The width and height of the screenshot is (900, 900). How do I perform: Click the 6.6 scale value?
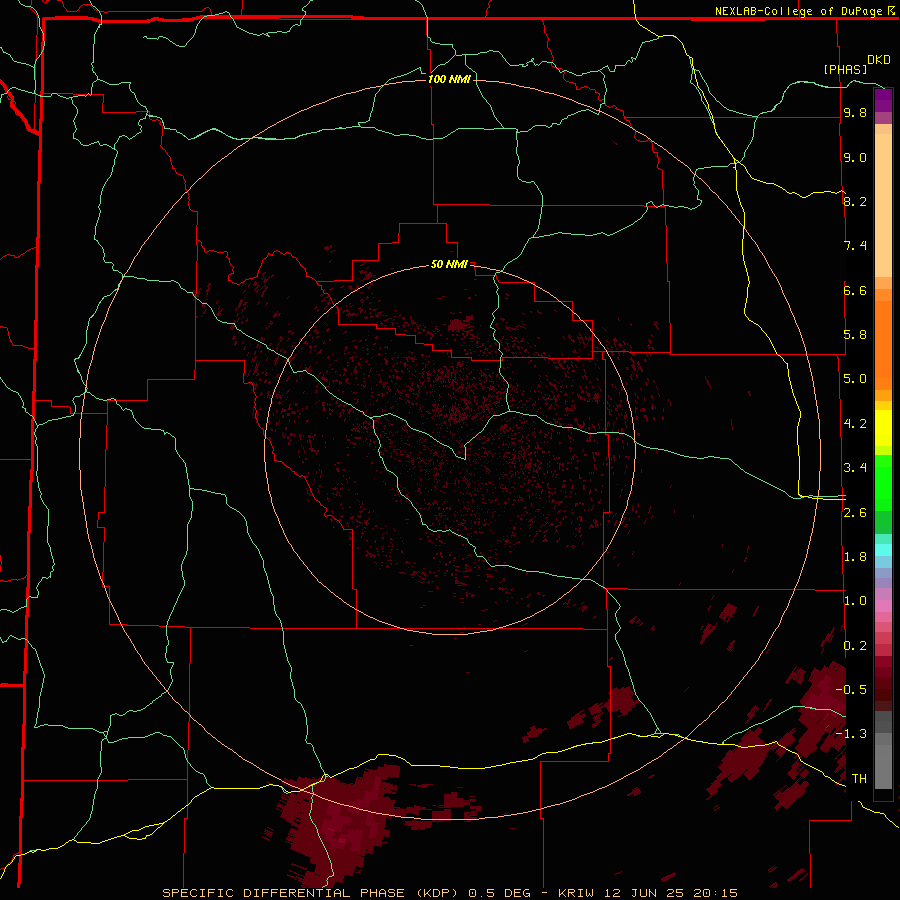point(855,290)
